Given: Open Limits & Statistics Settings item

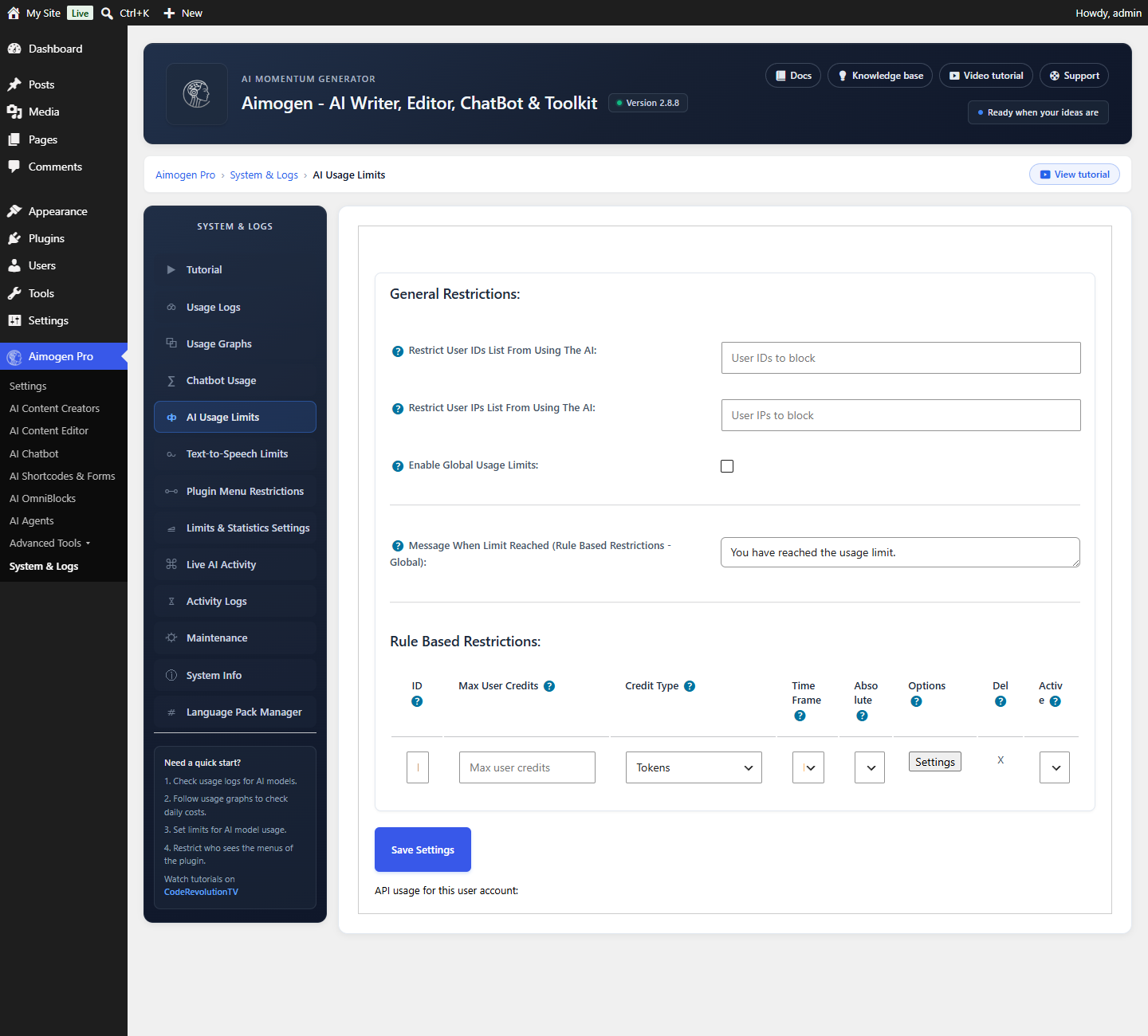Looking at the screenshot, I should click(x=235, y=528).
